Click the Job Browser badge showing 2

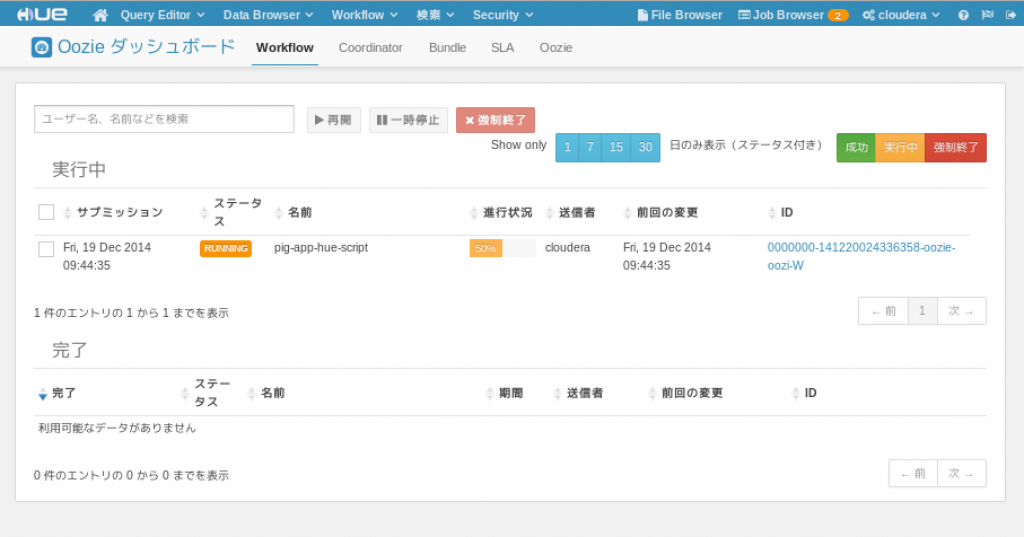pyautogui.click(x=838, y=15)
